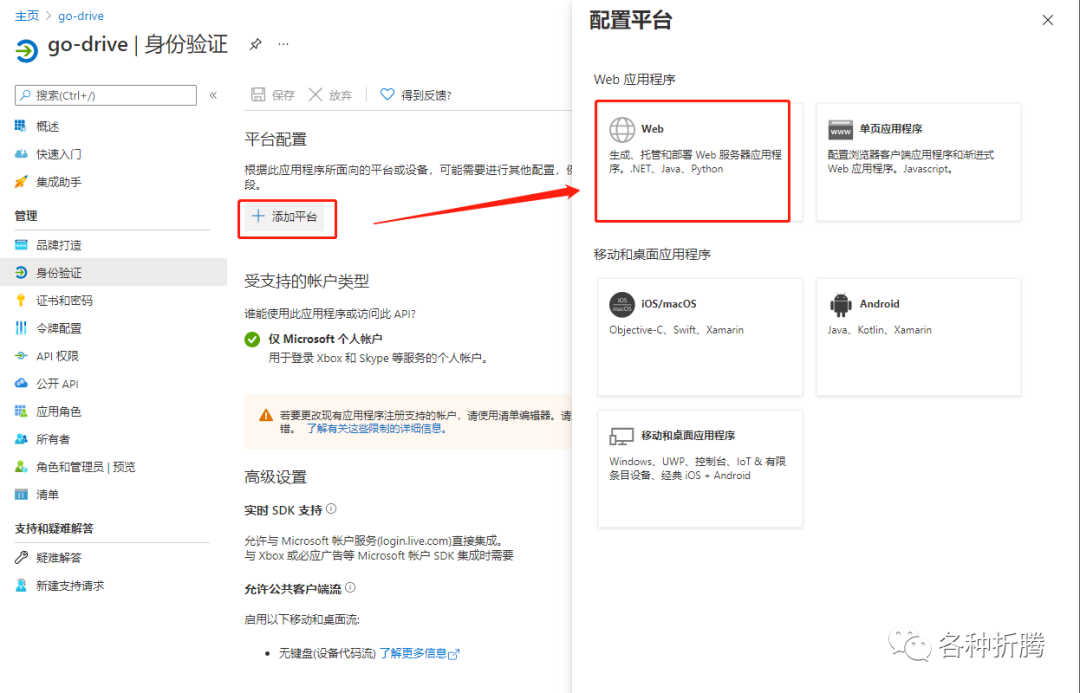
Task: Choose the iOS/macOS platform card
Action: 700,337
